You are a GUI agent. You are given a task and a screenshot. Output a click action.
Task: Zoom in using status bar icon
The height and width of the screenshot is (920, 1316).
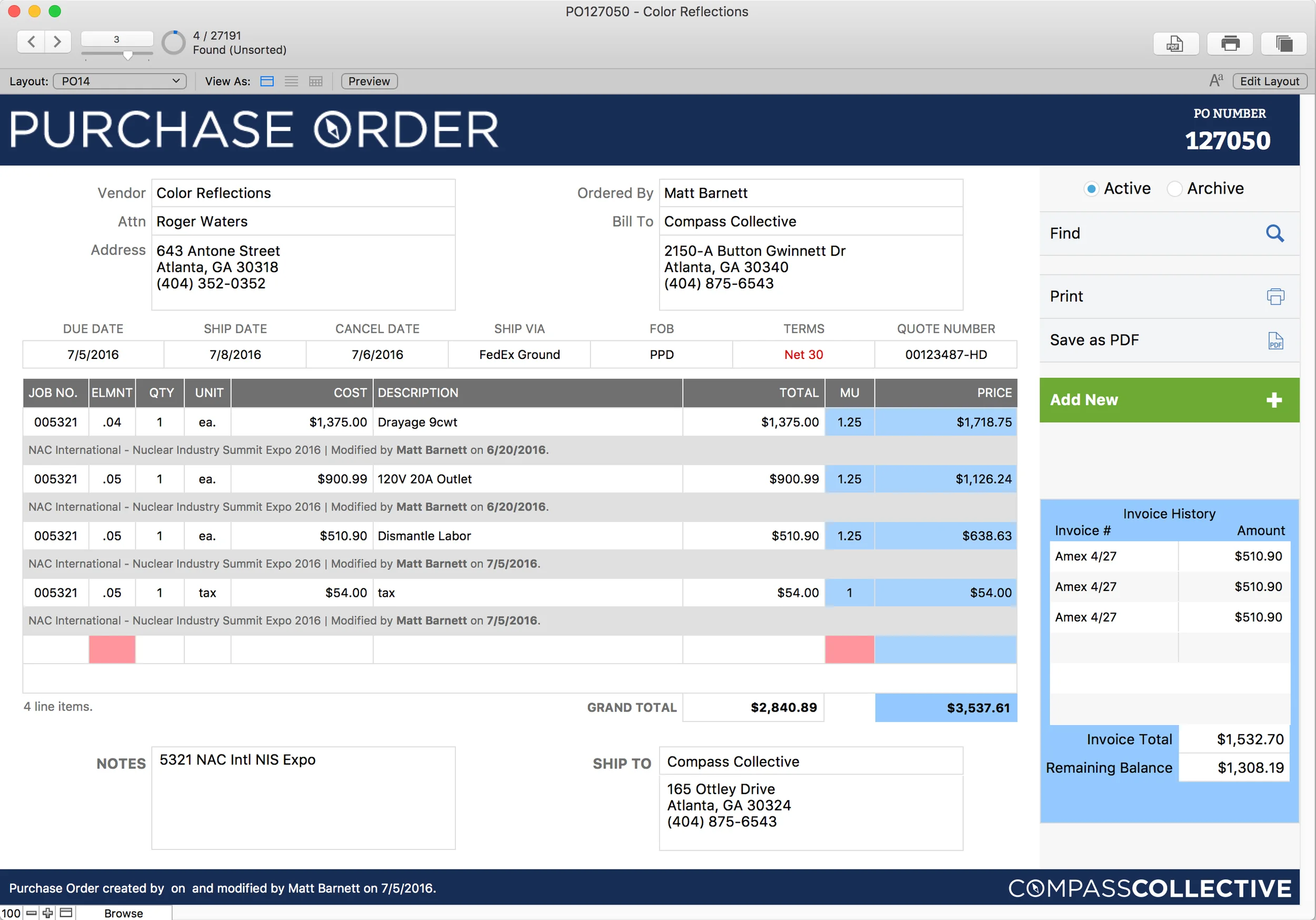[x=47, y=913]
